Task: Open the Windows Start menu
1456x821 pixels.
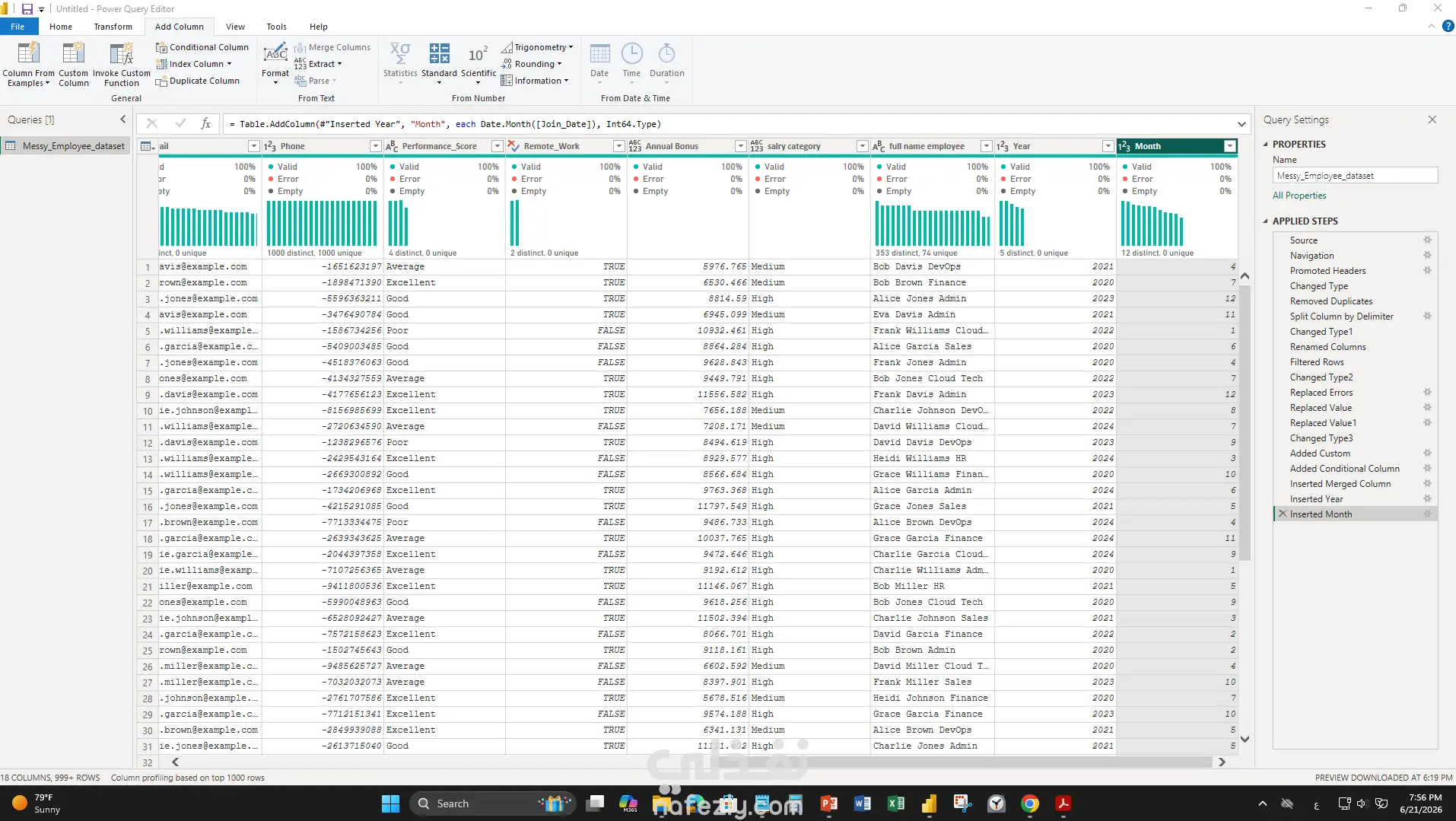Action: tap(390, 803)
